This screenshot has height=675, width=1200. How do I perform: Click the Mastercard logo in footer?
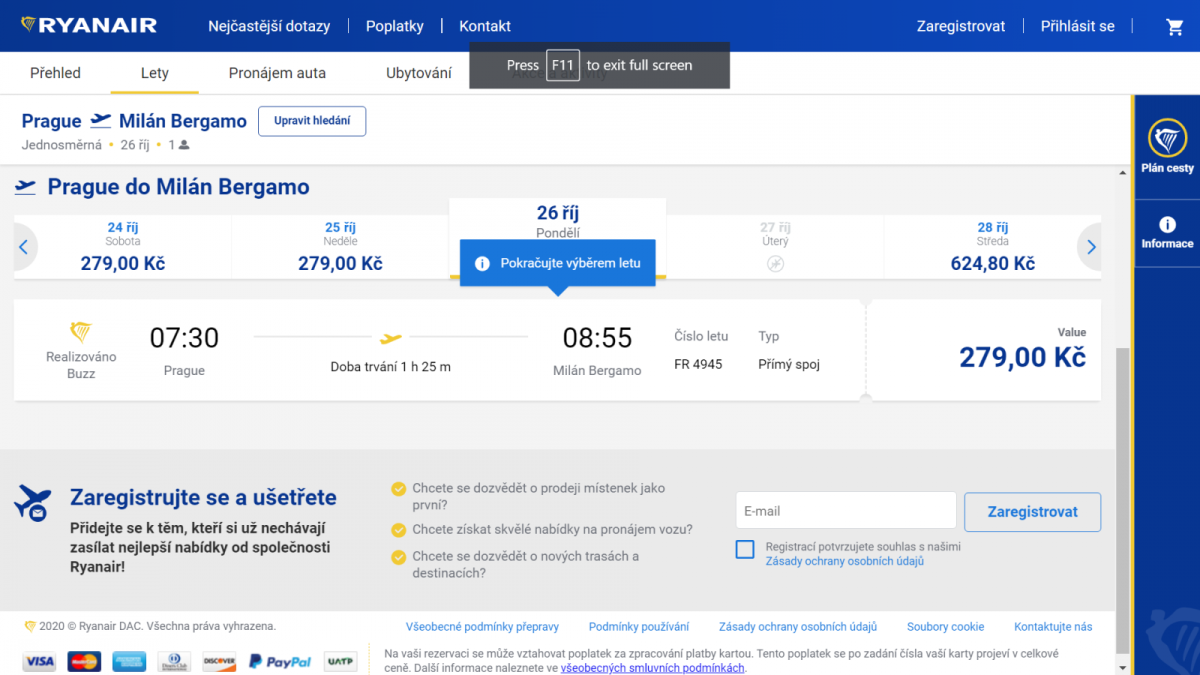(x=84, y=661)
